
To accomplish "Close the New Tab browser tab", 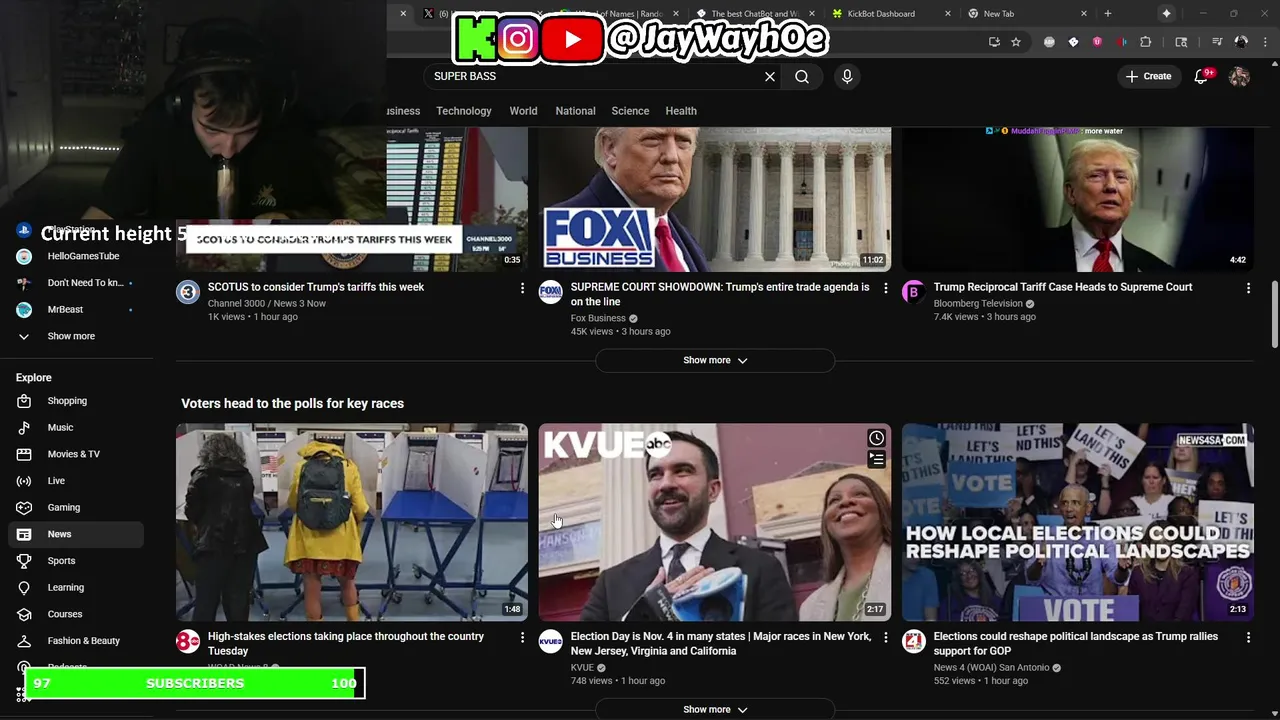I will pos(1083,13).
